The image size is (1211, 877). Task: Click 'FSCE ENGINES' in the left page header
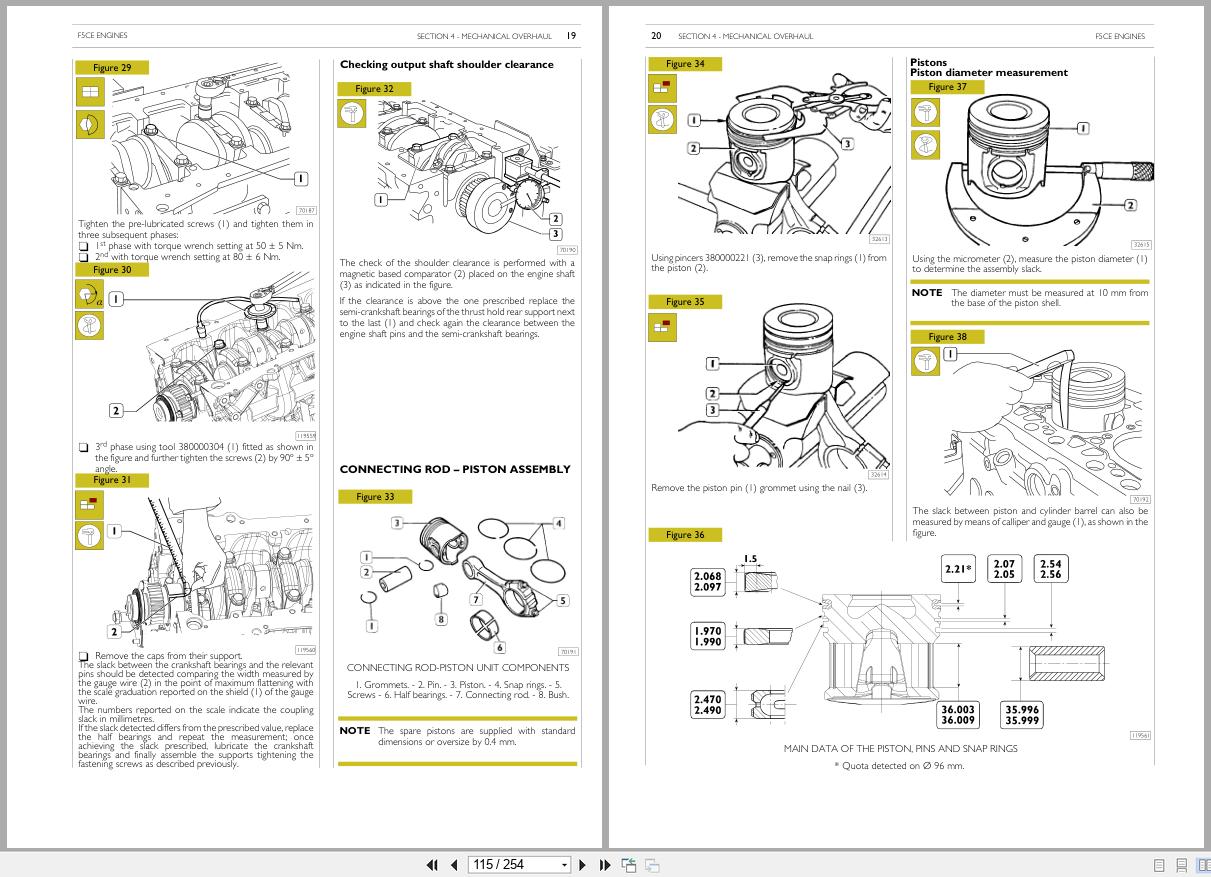tap(102, 35)
